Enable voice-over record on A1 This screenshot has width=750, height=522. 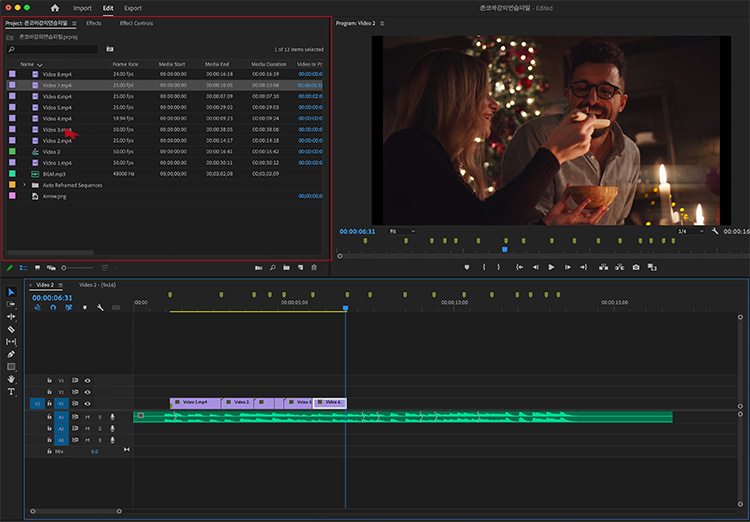(112, 417)
